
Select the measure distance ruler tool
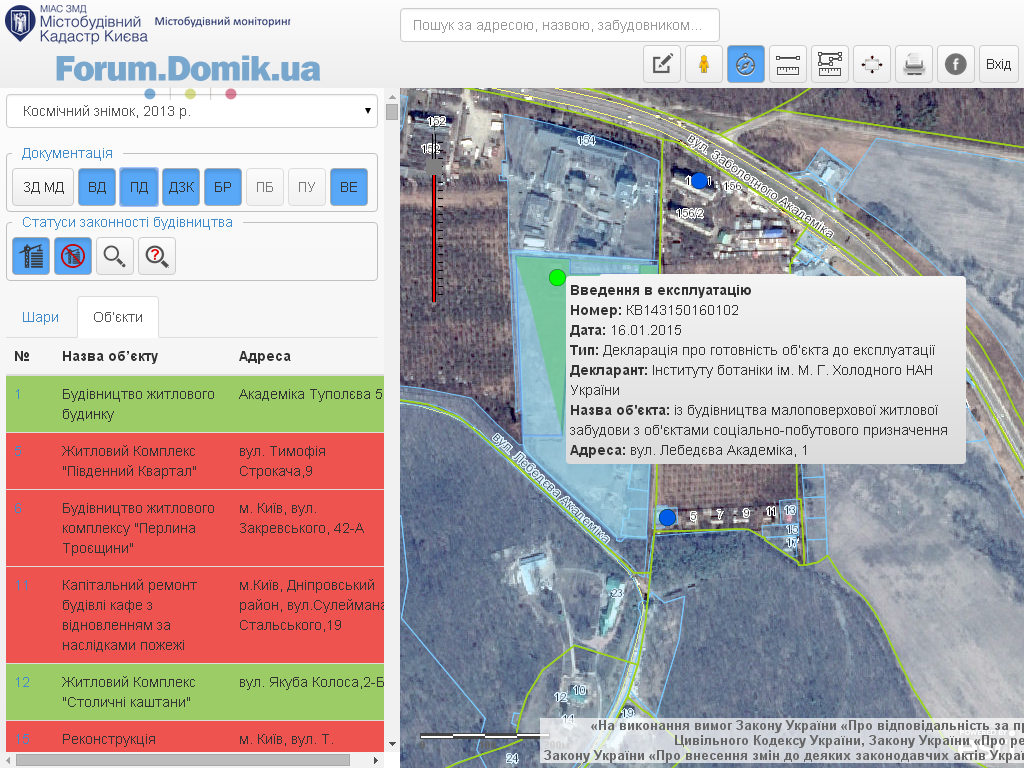[788, 64]
